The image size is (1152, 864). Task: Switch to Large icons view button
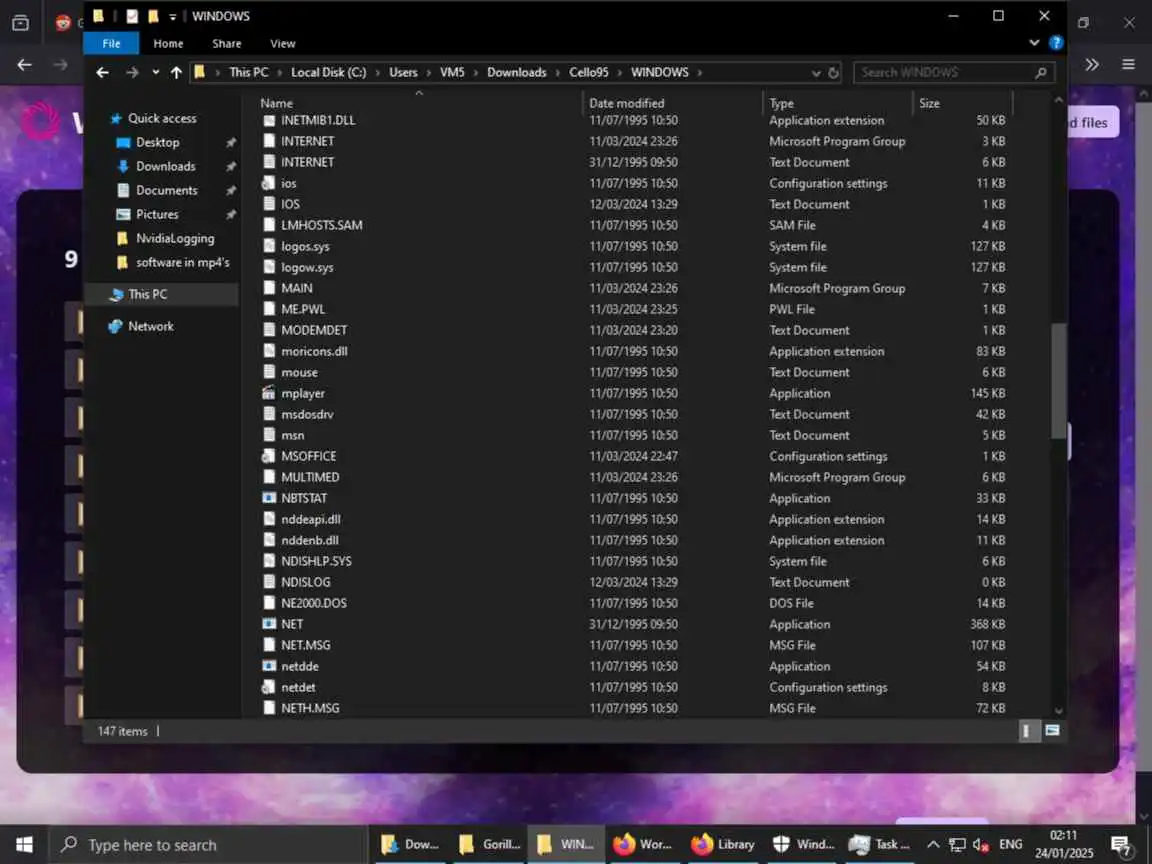pos(1052,731)
